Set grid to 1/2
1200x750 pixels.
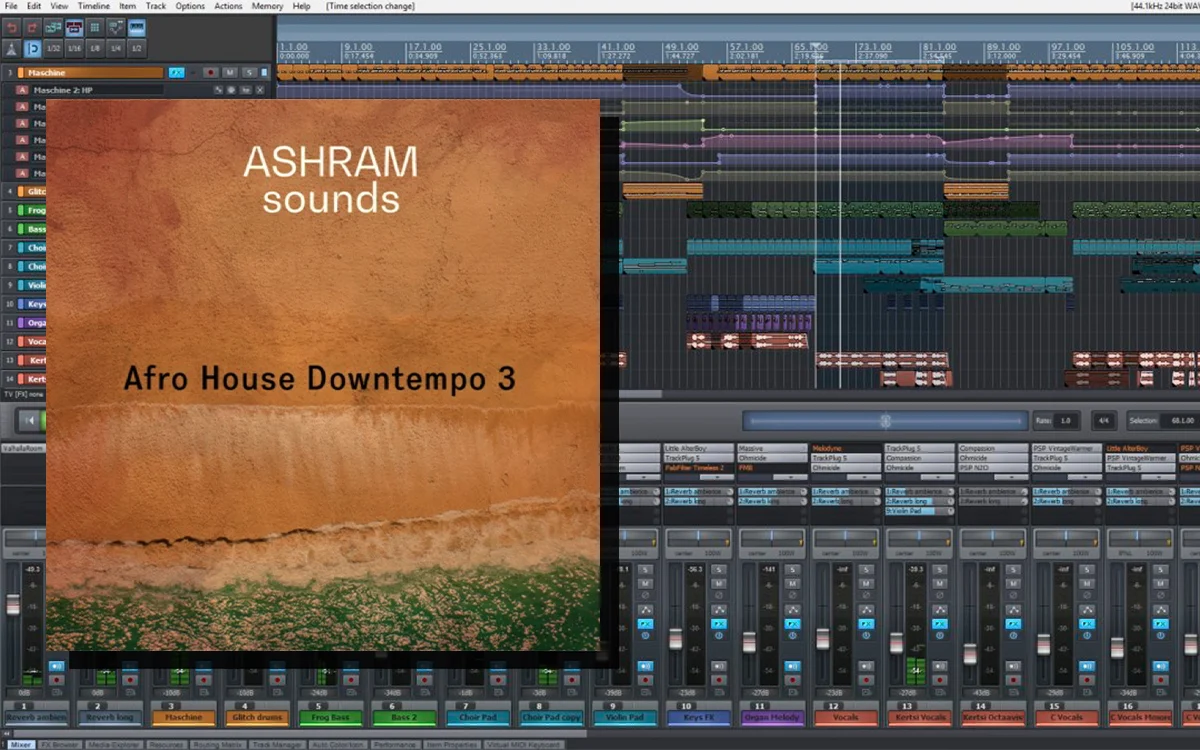(x=136, y=48)
